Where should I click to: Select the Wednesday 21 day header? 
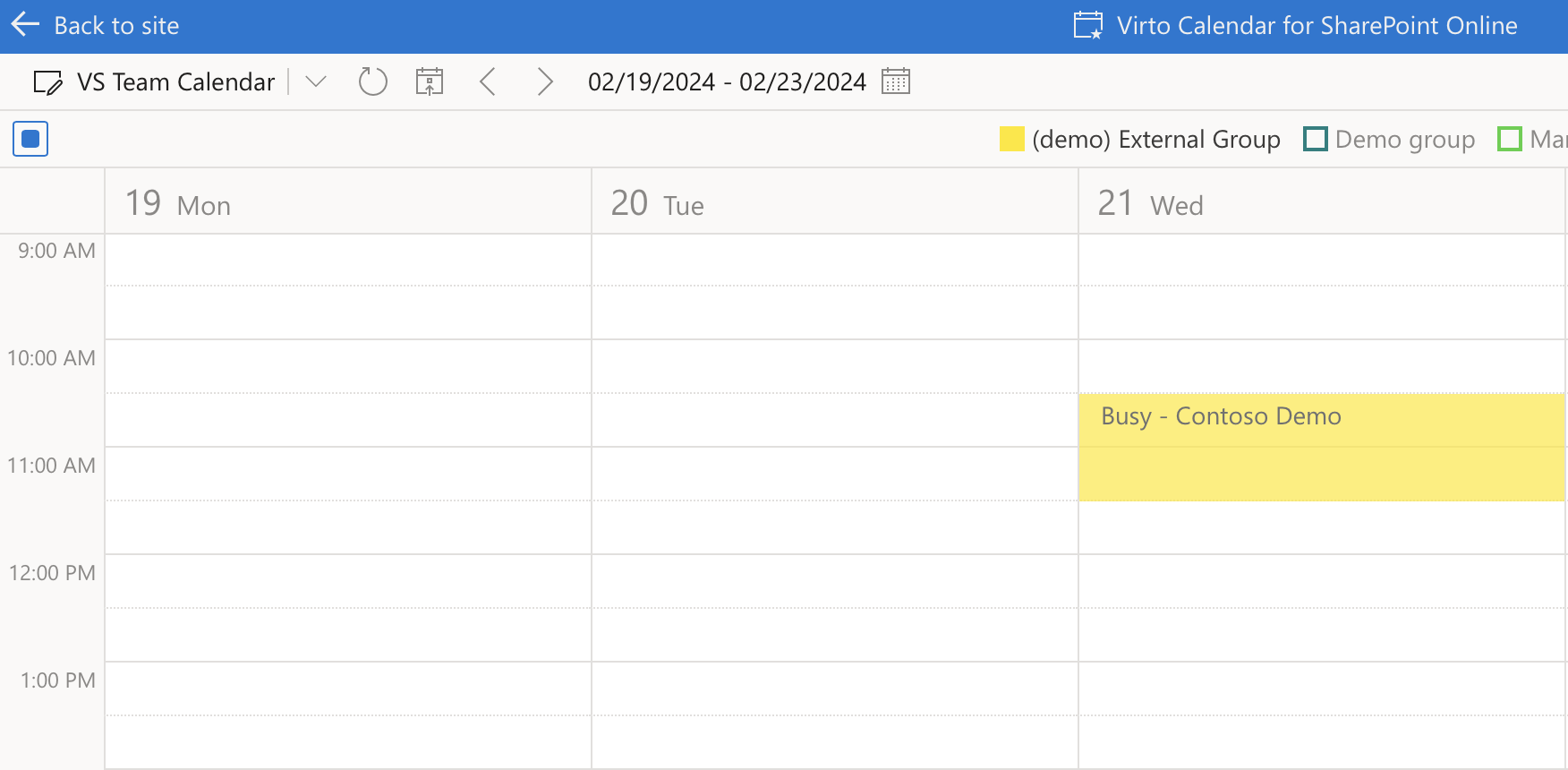tap(1150, 203)
